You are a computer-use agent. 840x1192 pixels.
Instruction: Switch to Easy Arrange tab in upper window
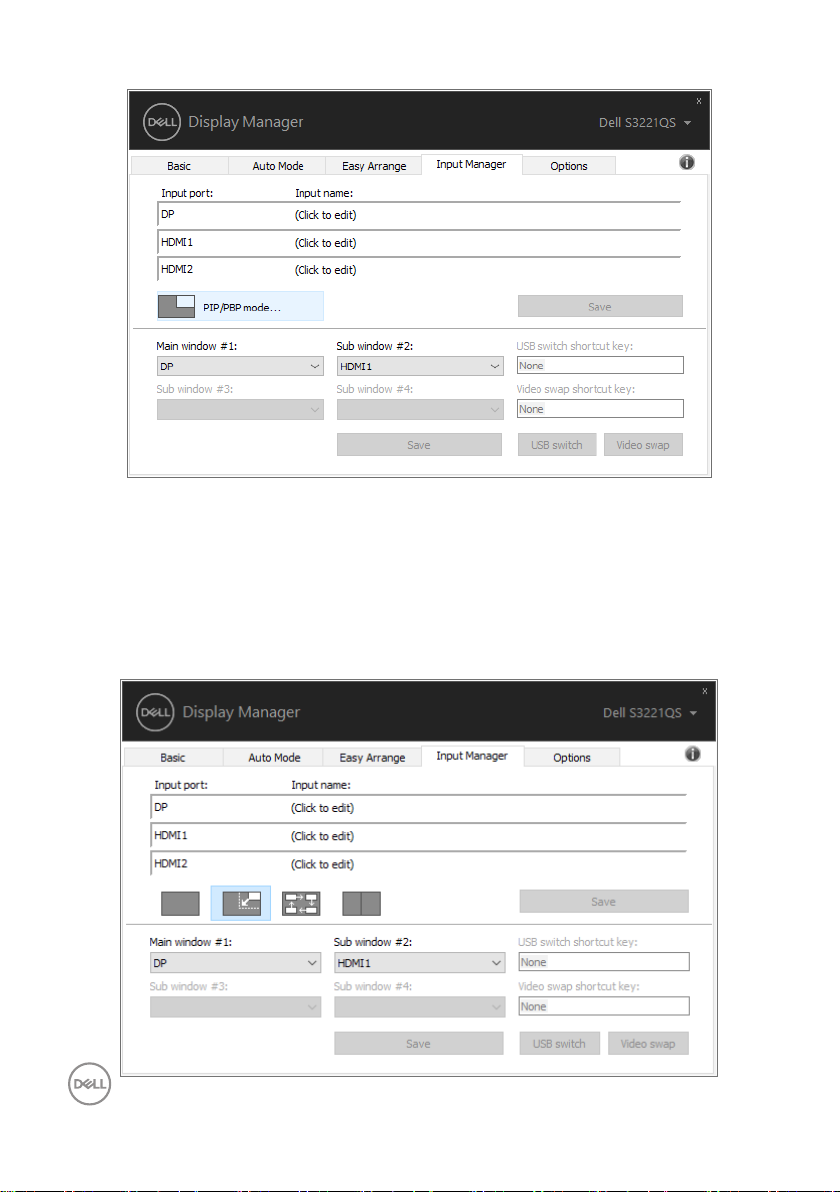pos(374,166)
